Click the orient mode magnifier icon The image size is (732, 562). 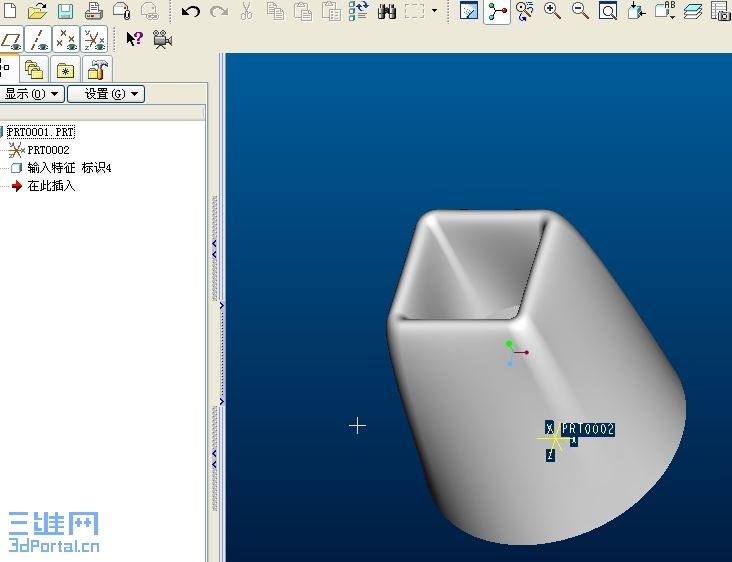tap(525, 11)
